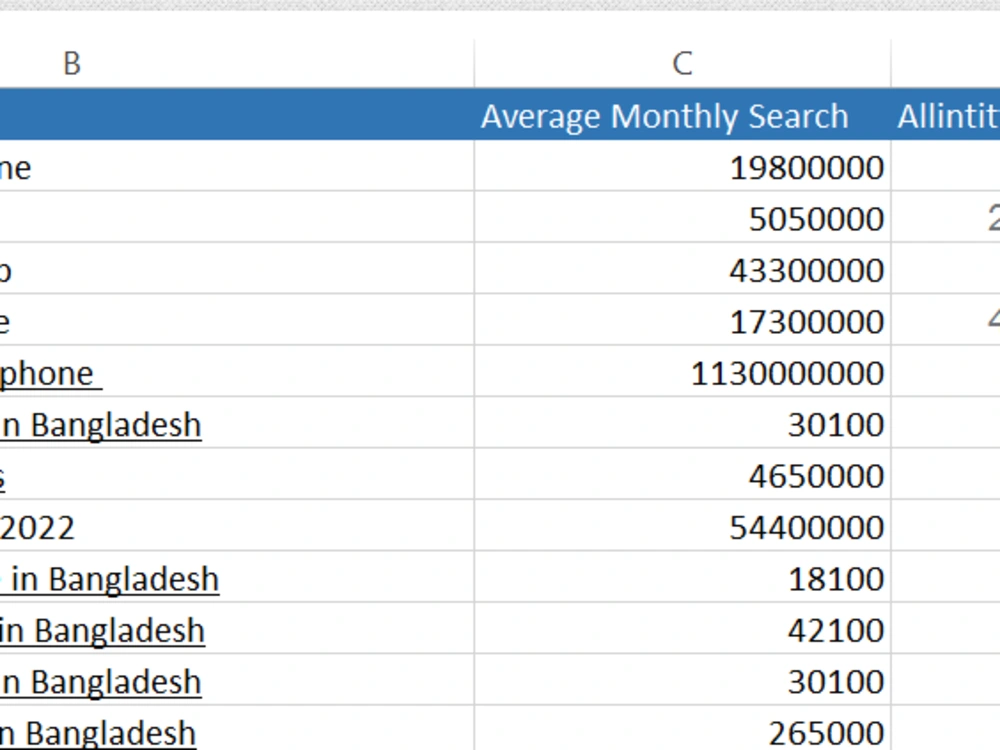Image resolution: width=1000 pixels, height=750 pixels.
Task: Open the 'in Bangladesh' link beside 42100
Action: pyautogui.click(x=103, y=631)
